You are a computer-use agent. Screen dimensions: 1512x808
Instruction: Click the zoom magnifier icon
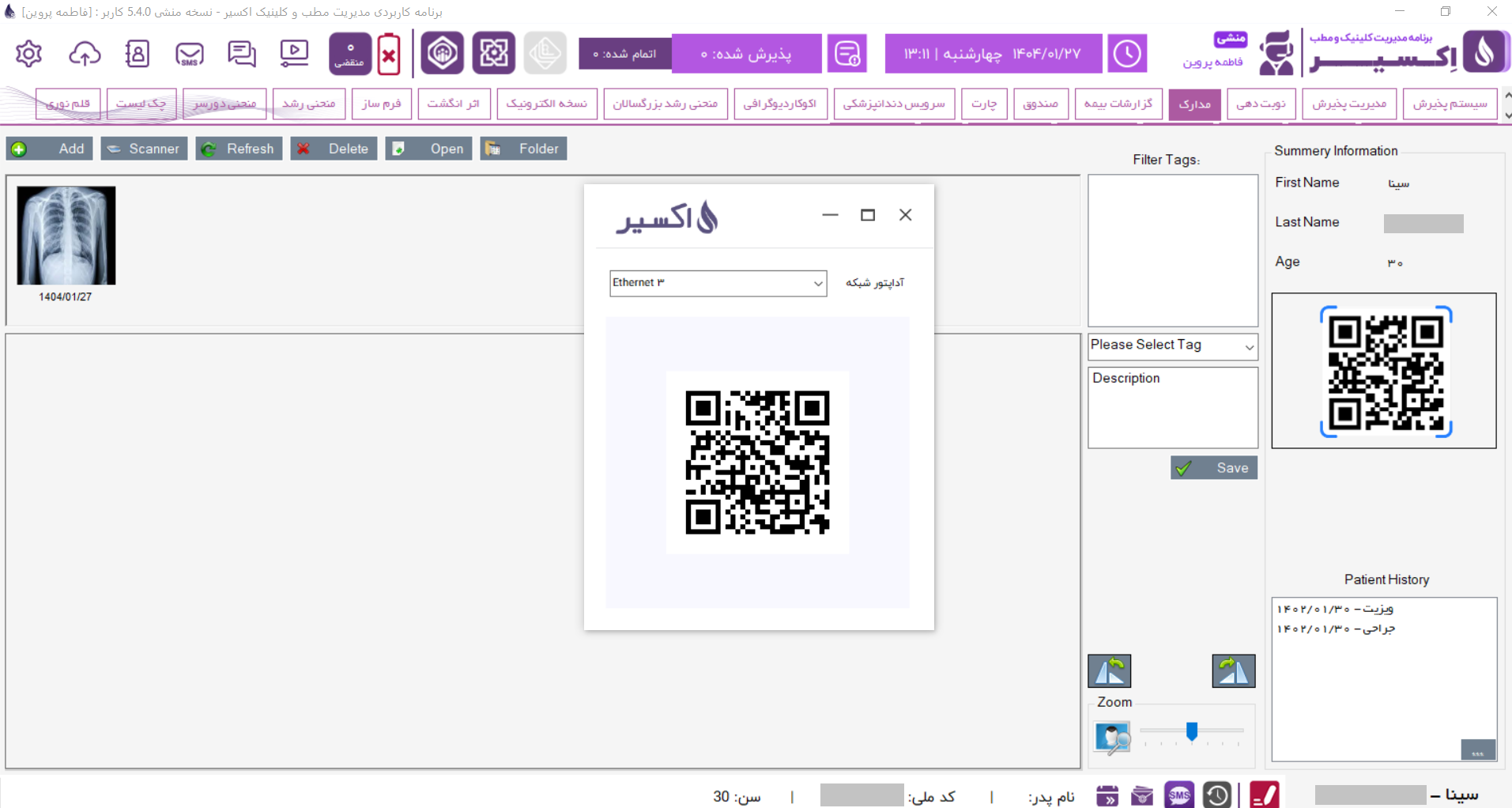[x=1113, y=738]
